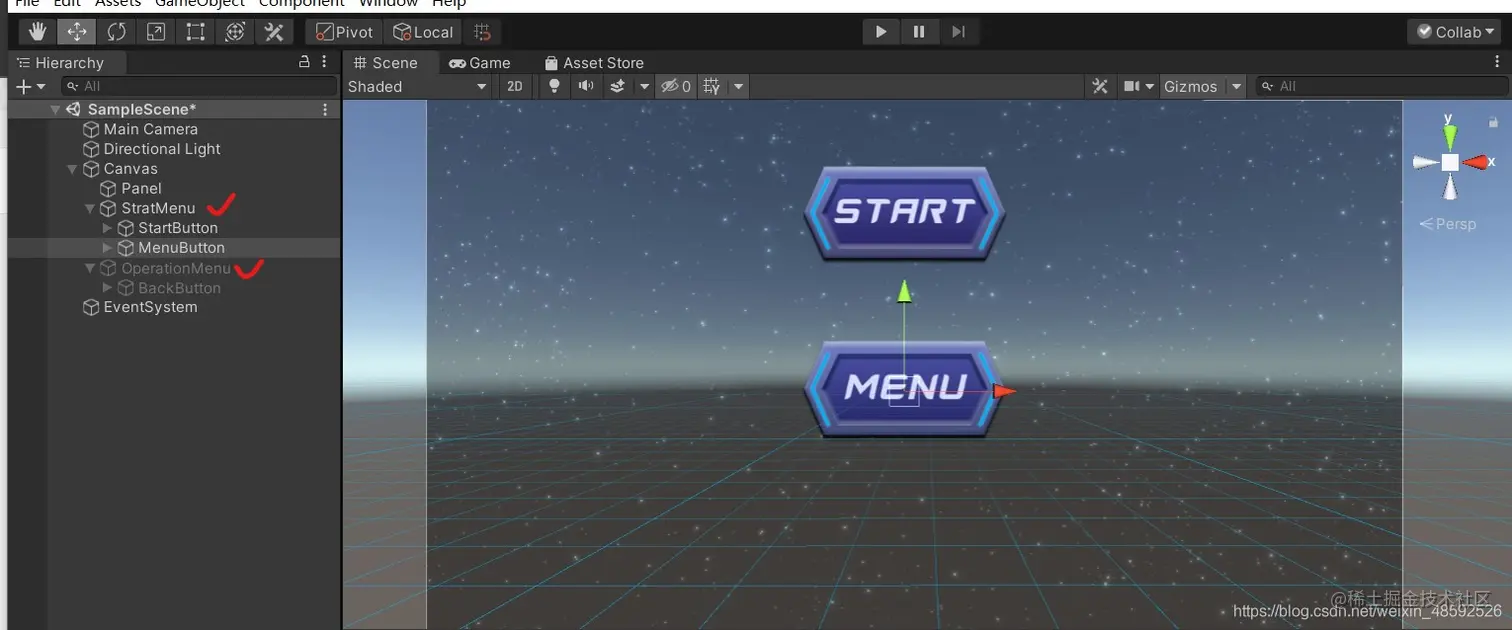Screen dimensions: 1512x630
Task: Toggle scene effects icon
Action: (618, 87)
